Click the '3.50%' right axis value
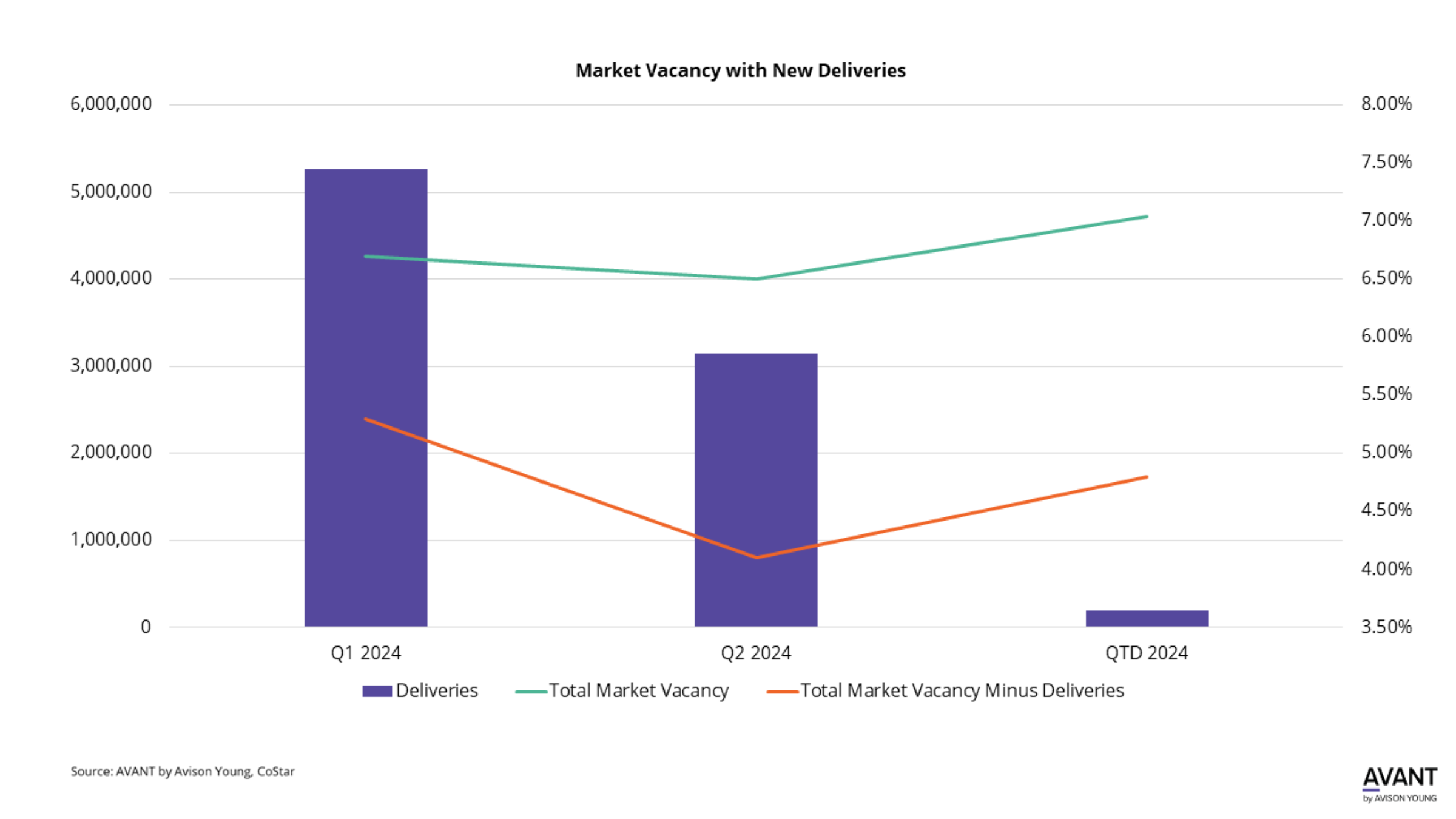The image size is (1456, 819). pyautogui.click(x=1386, y=627)
